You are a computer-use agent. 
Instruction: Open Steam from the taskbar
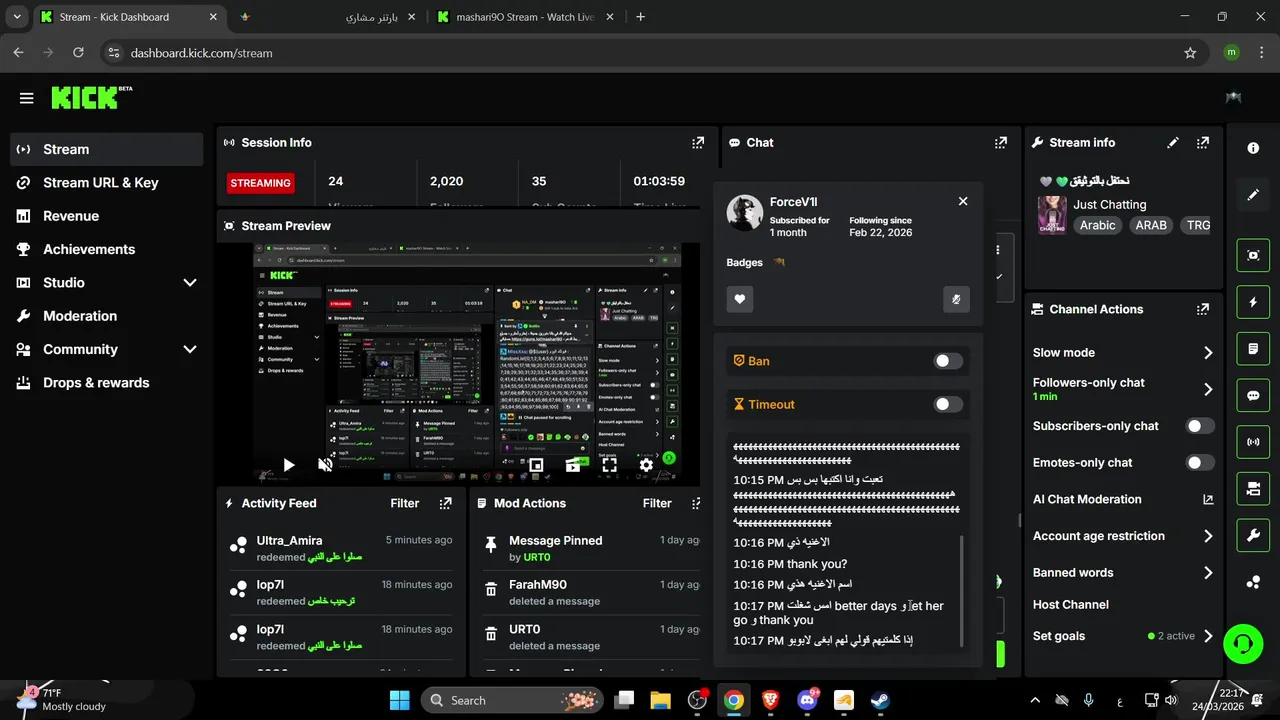tap(880, 700)
